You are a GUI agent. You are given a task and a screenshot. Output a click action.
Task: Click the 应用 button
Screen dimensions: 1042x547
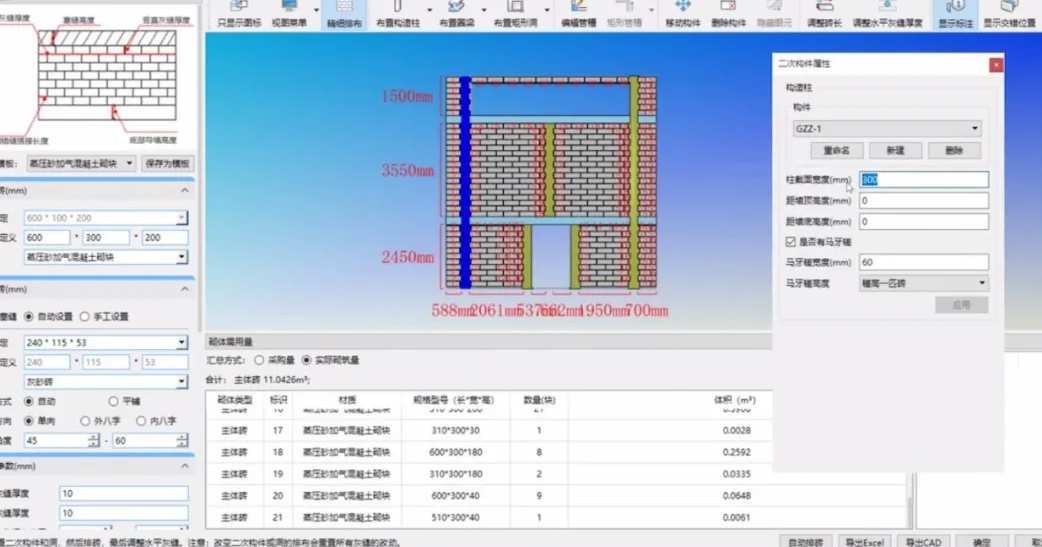(961, 305)
